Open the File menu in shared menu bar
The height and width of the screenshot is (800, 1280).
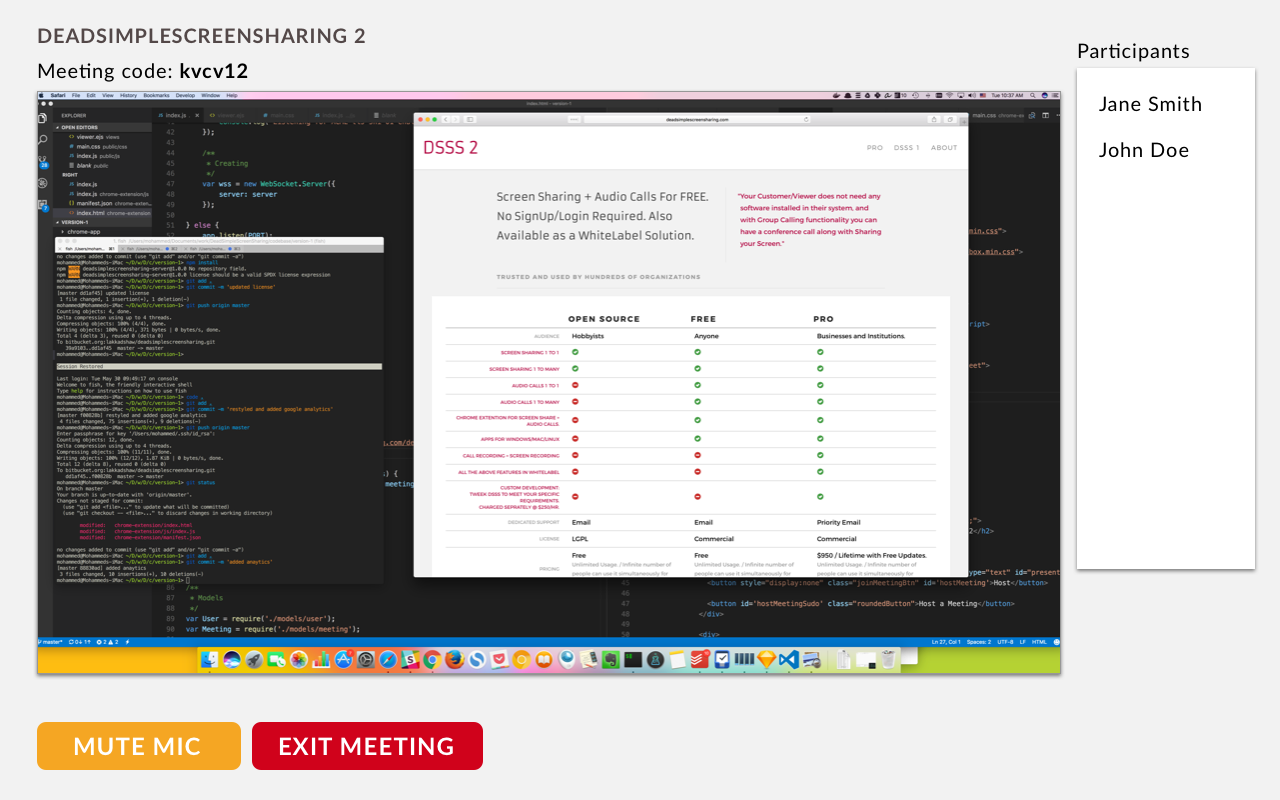pyautogui.click(x=76, y=95)
